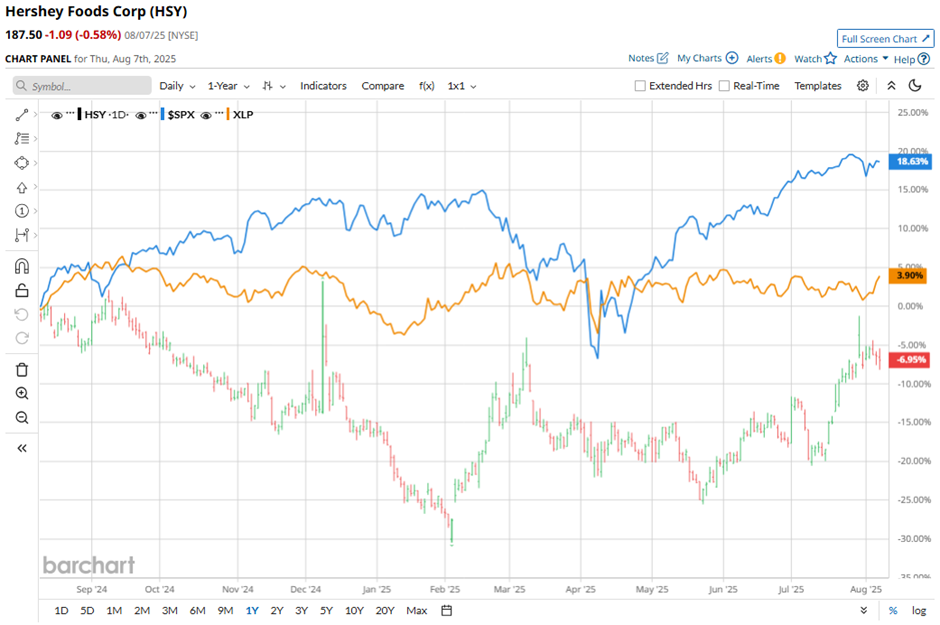The height and width of the screenshot is (625, 940).
Task: Hide the XLP series eye icon
Action: coord(206,115)
